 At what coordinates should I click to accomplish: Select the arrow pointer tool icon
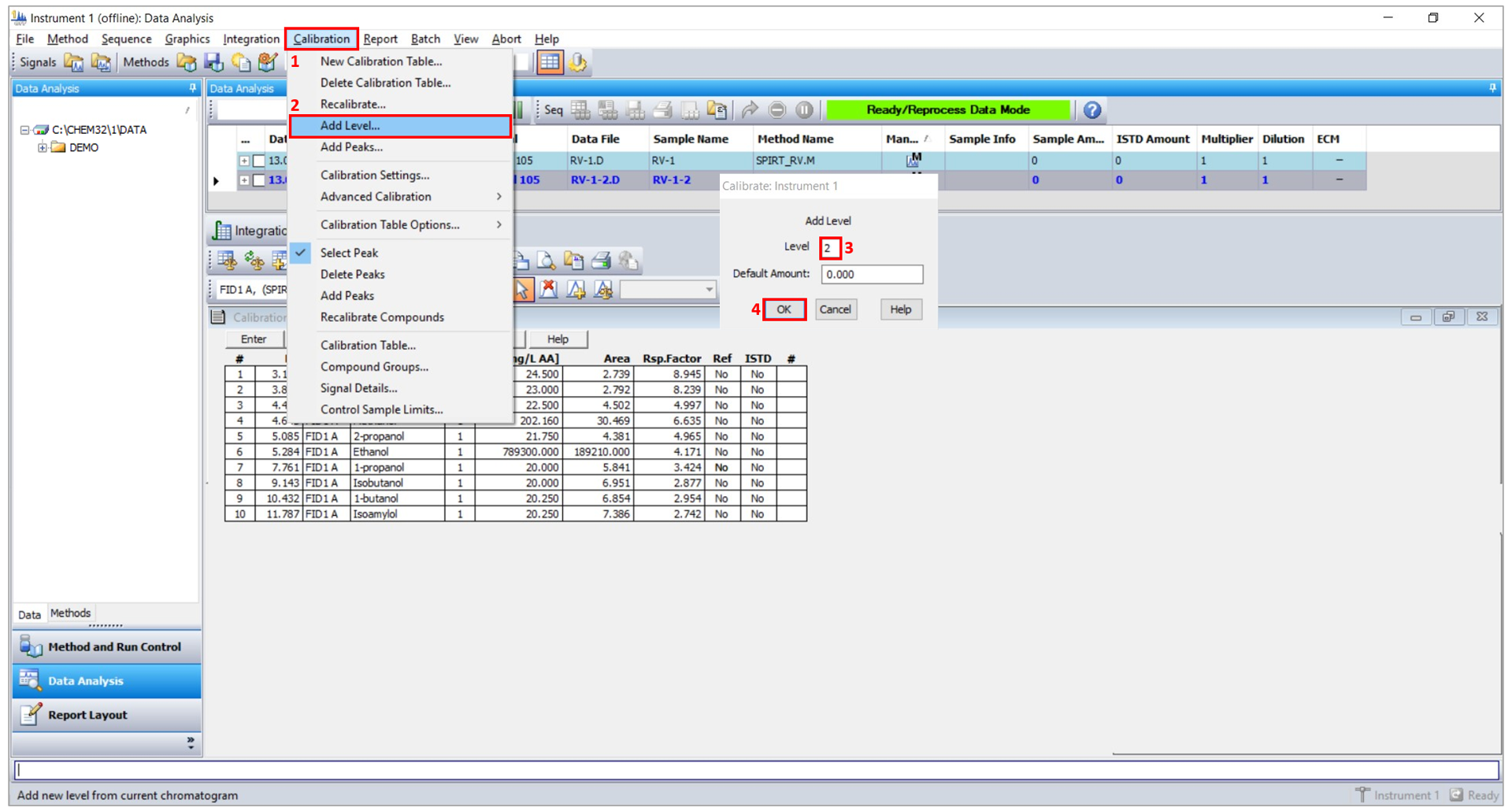(x=522, y=290)
